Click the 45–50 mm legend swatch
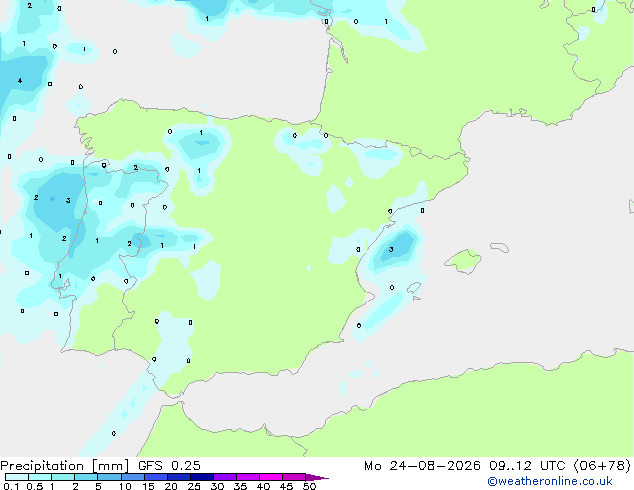 294,477
